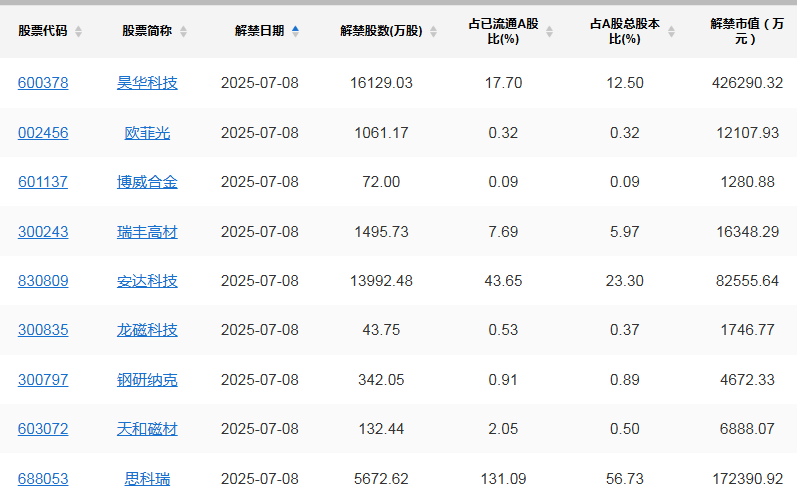Select market value cell 426290.32

(747, 83)
